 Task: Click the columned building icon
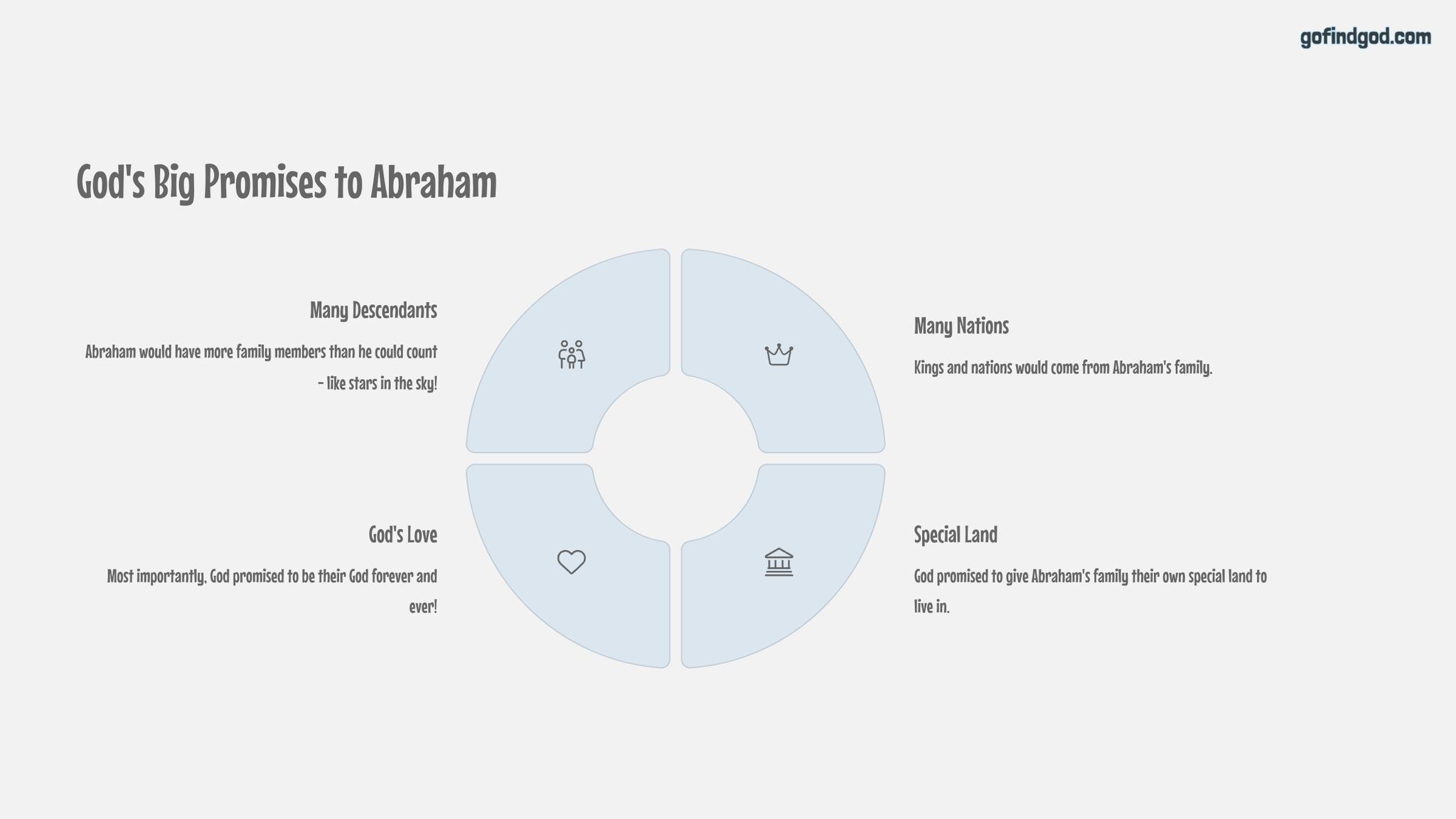[x=778, y=562]
